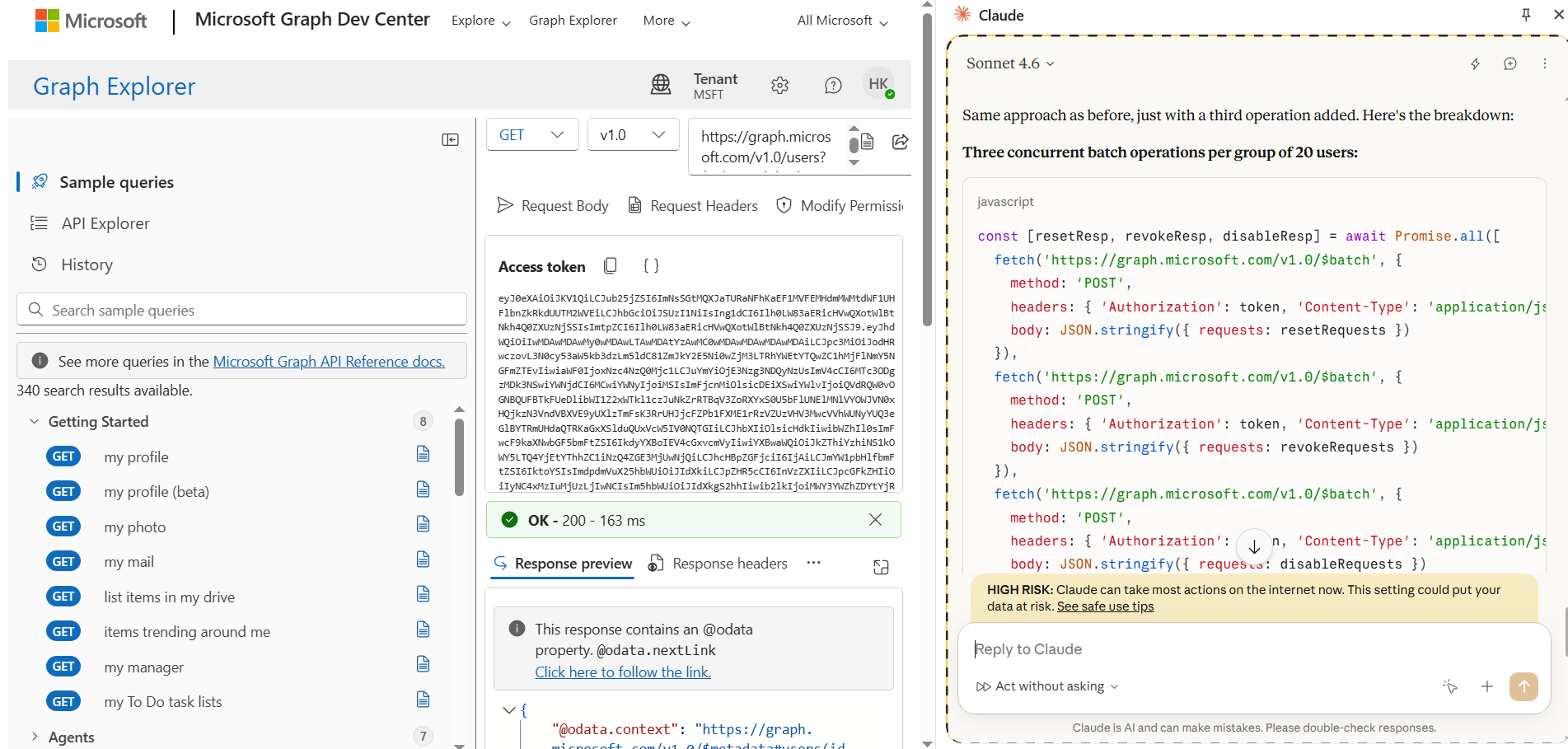The height and width of the screenshot is (749, 1568).
Task: Open docs for my photo query
Action: pyautogui.click(x=423, y=524)
